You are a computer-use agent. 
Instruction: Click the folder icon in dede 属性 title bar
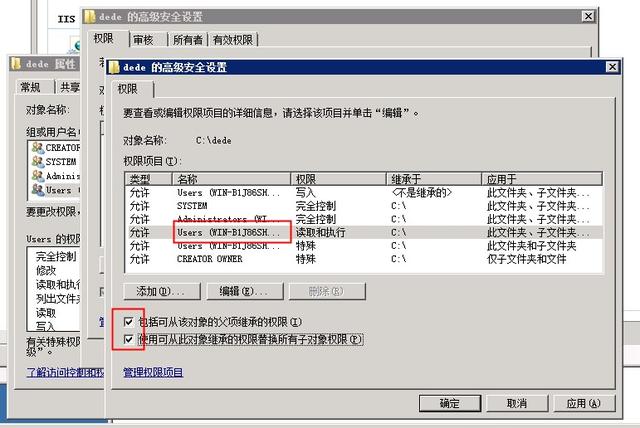click(16, 64)
